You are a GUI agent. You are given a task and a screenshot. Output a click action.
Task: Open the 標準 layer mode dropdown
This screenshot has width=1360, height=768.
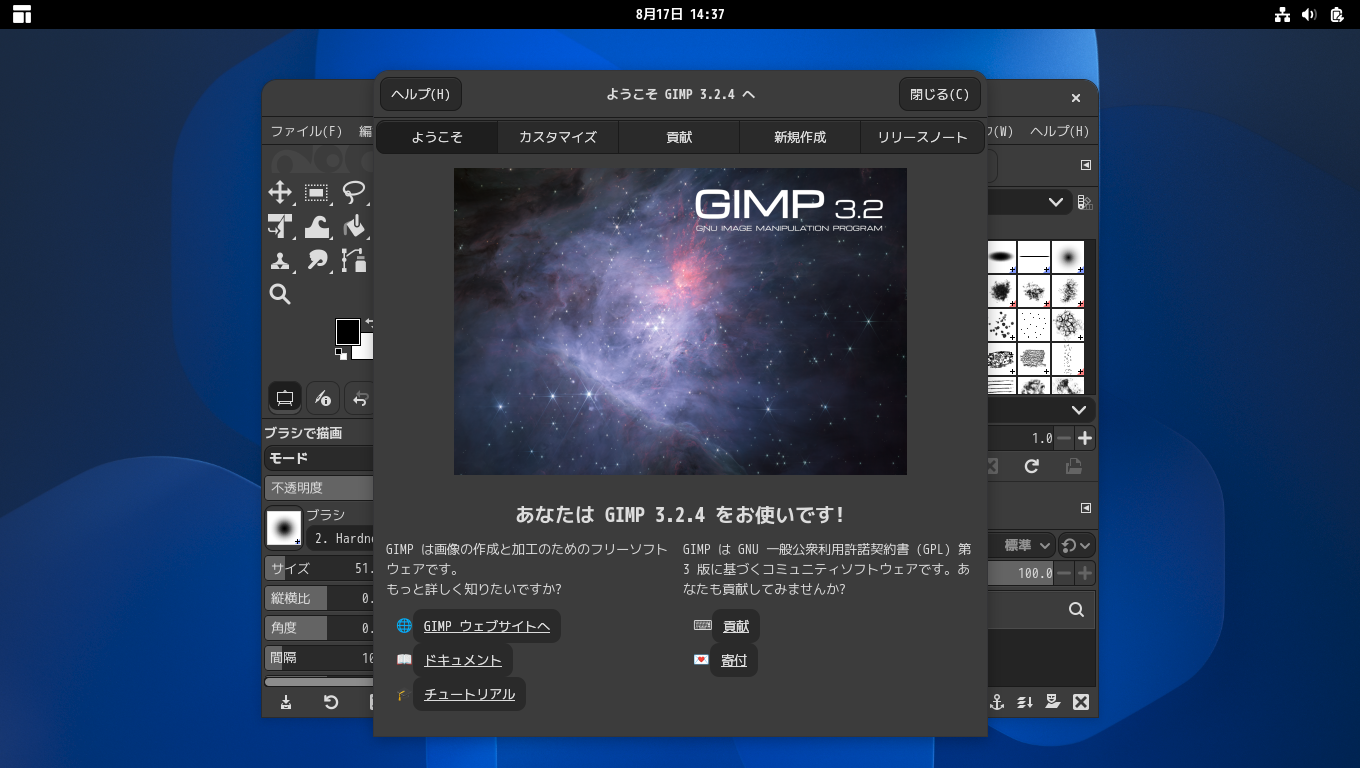(1021, 545)
